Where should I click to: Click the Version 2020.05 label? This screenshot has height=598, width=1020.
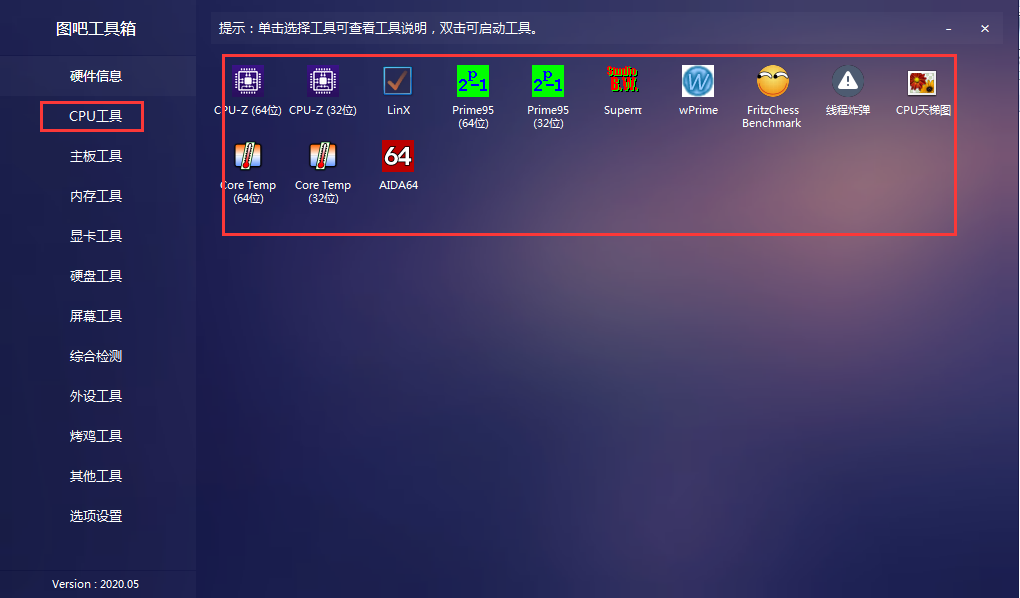(x=96, y=584)
